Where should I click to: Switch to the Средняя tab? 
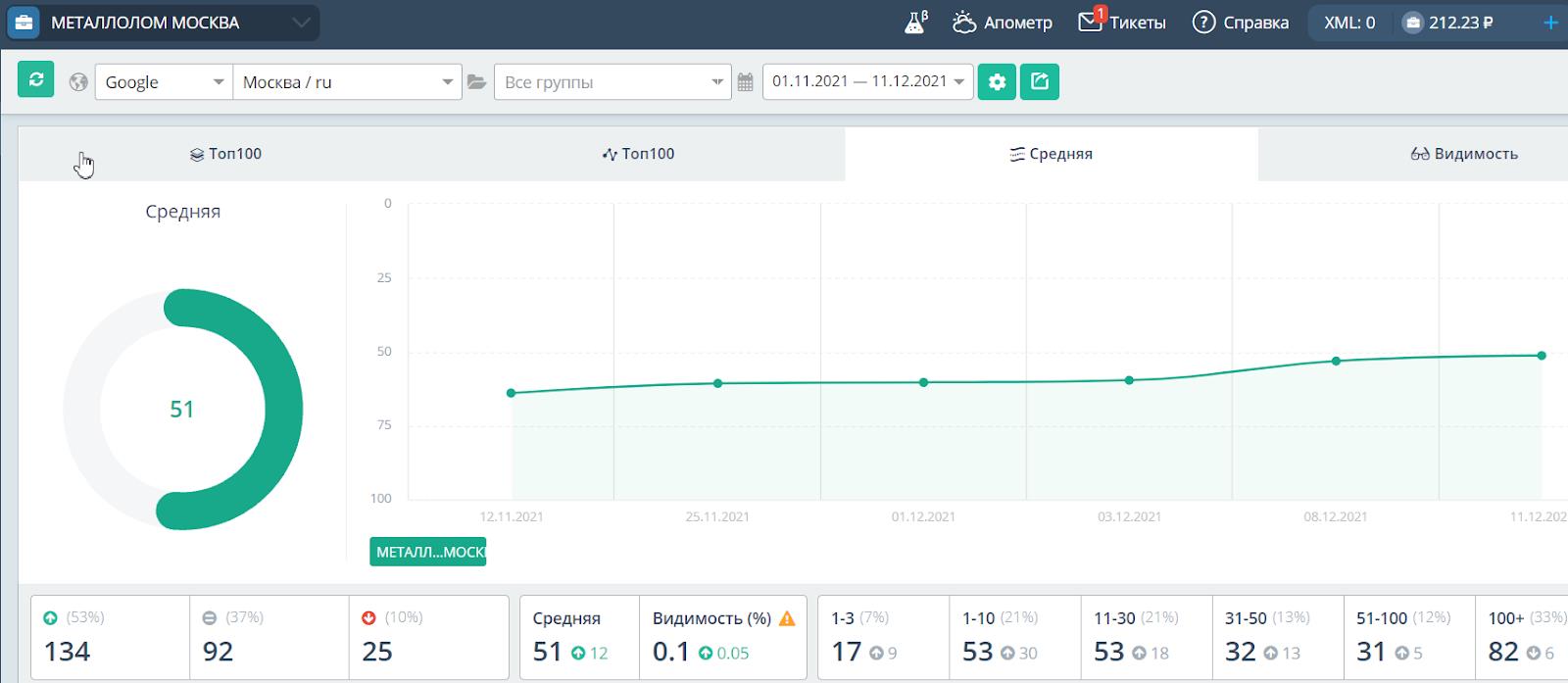pos(1051,154)
